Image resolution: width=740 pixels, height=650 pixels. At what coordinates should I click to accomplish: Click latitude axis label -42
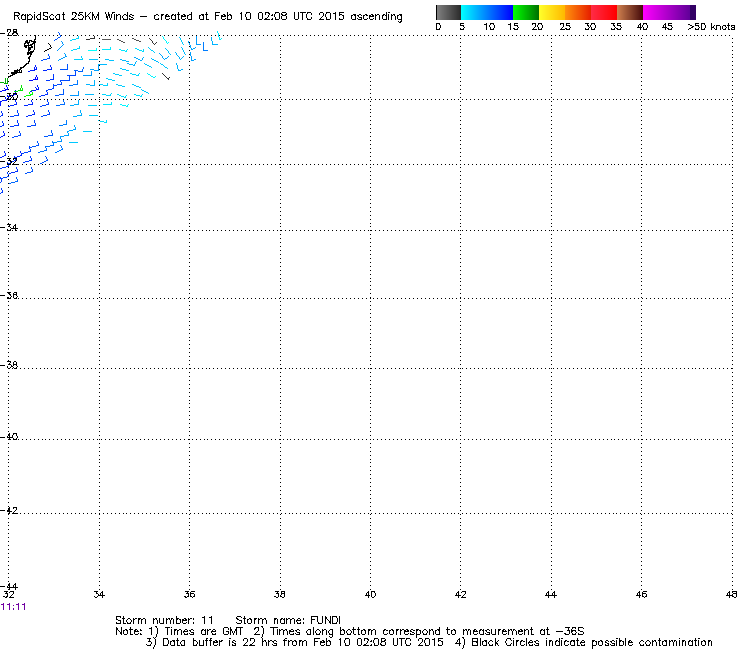click(x=9, y=511)
